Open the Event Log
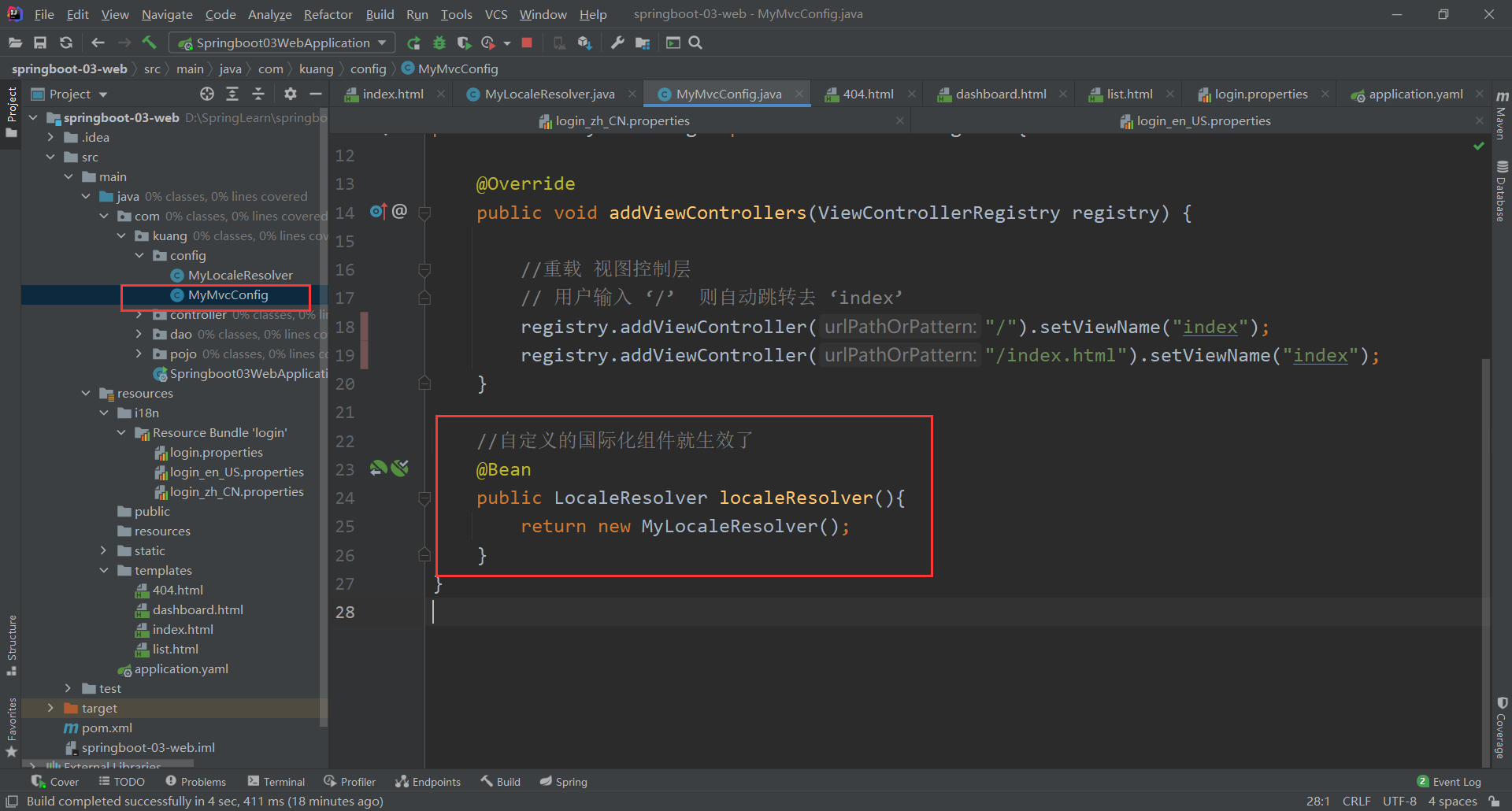The width and height of the screenshot is (1512, 811). (x=1449, y=782)
